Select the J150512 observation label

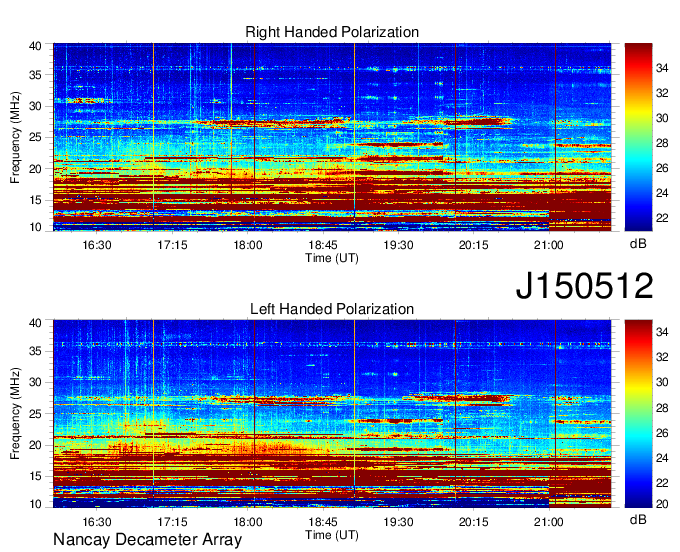584,286
